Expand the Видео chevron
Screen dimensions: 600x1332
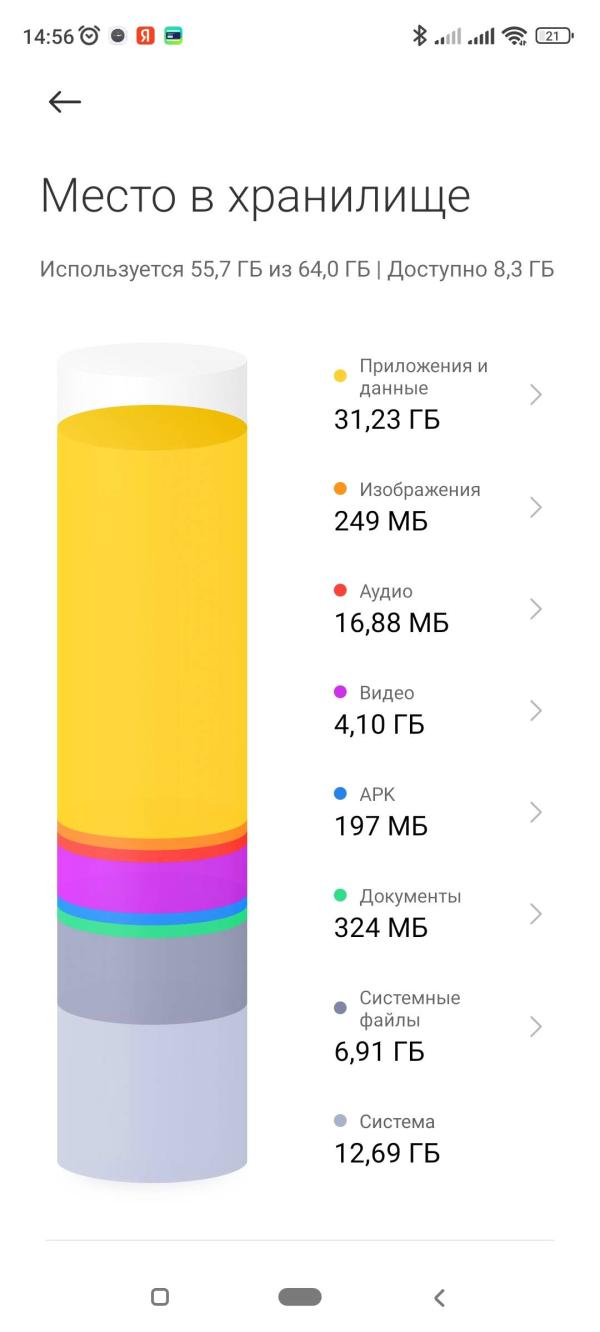[x=536, y=711]
